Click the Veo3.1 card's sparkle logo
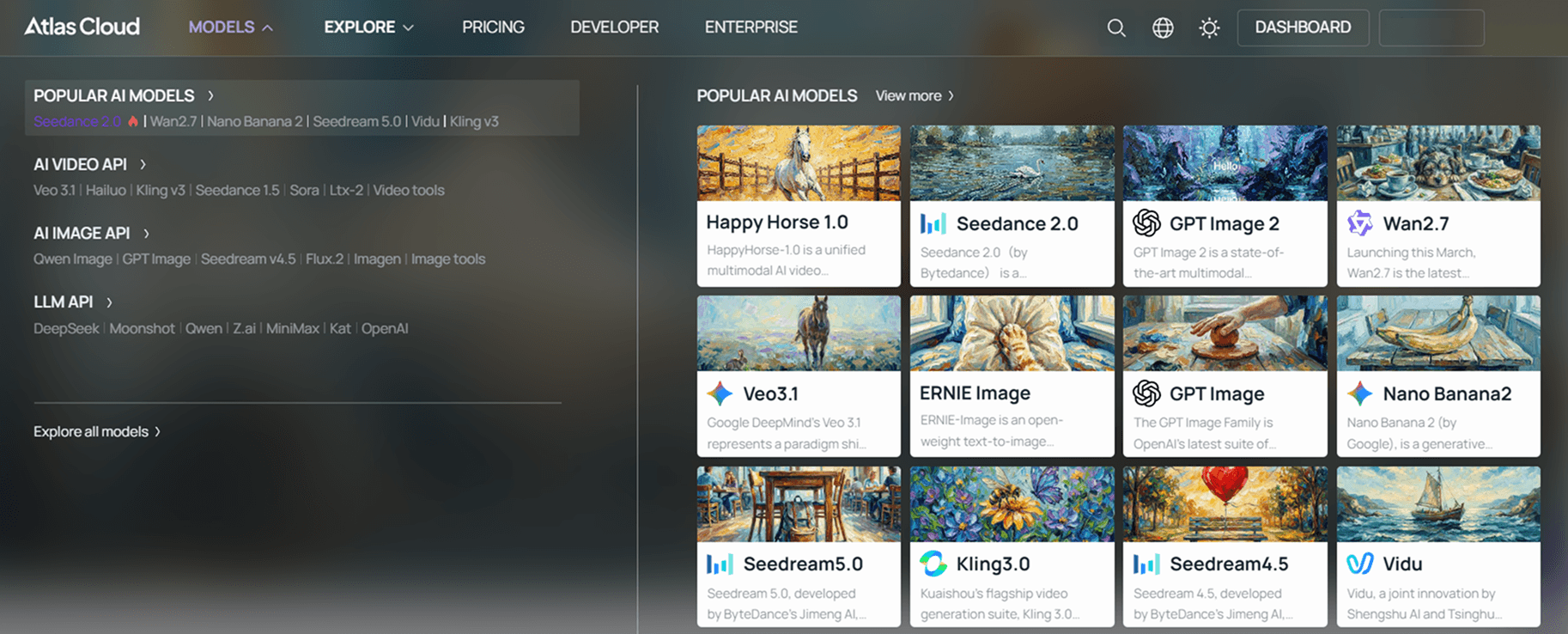Image resolution: width=1568 pixels, height=634 pixels. 720,393
